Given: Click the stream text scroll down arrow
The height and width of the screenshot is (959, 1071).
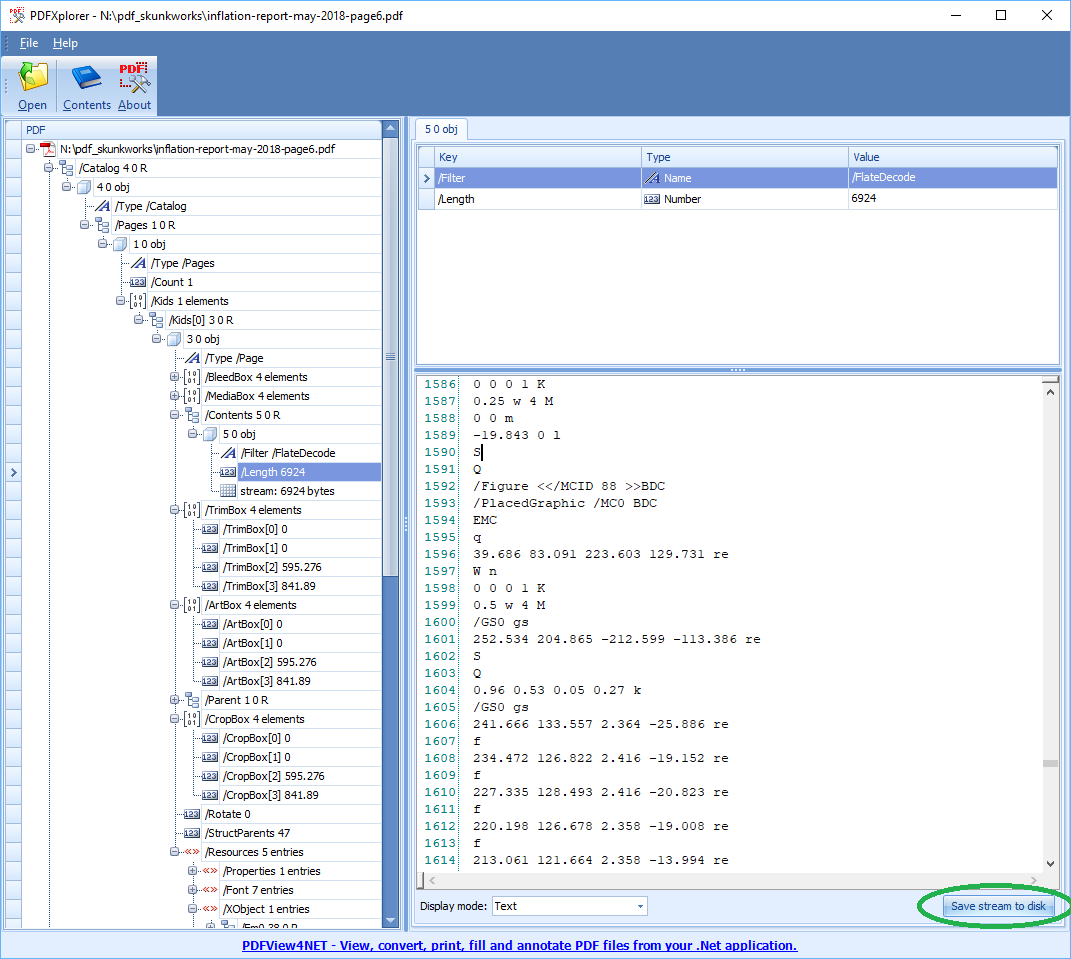Looking at the screenshot, I should click(1051, 864).
